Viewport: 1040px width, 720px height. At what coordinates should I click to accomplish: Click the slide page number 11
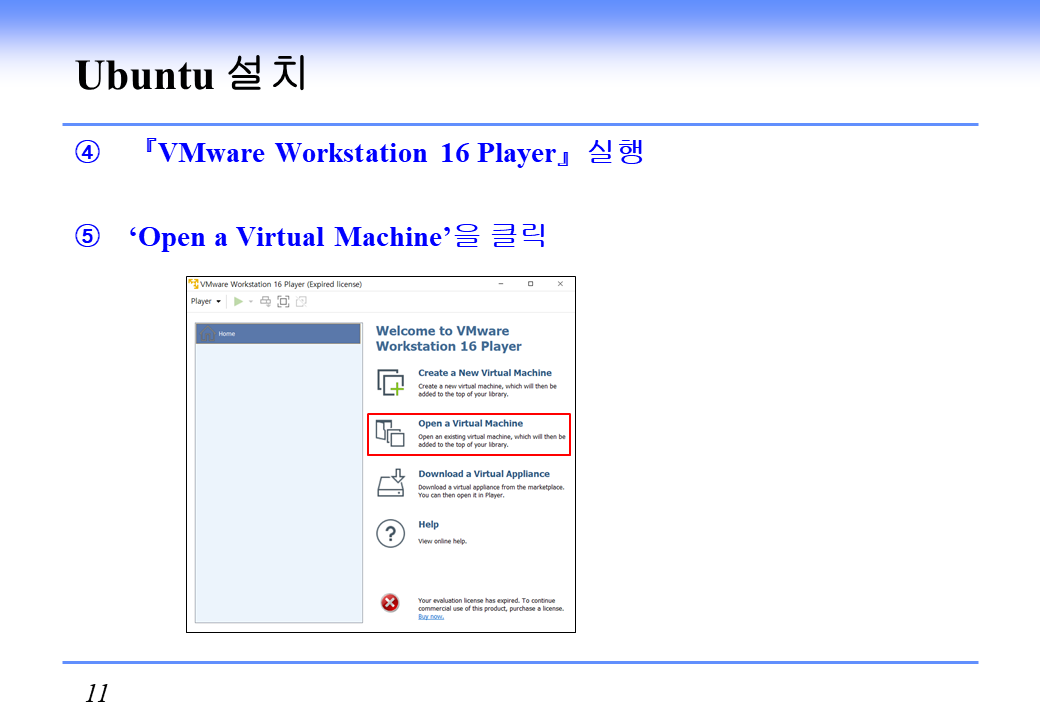tap(97, 693)
